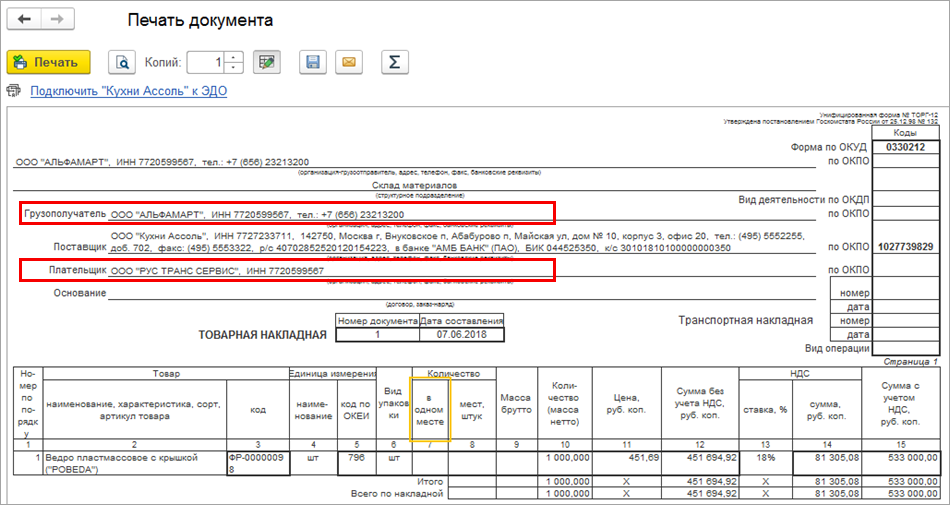This screenshot has height=505, width=950.
Task: Click the ТОВАРНАЯ НАКЛАДНАЯ title
Action: pyautogui.click(x=263, y=334)
